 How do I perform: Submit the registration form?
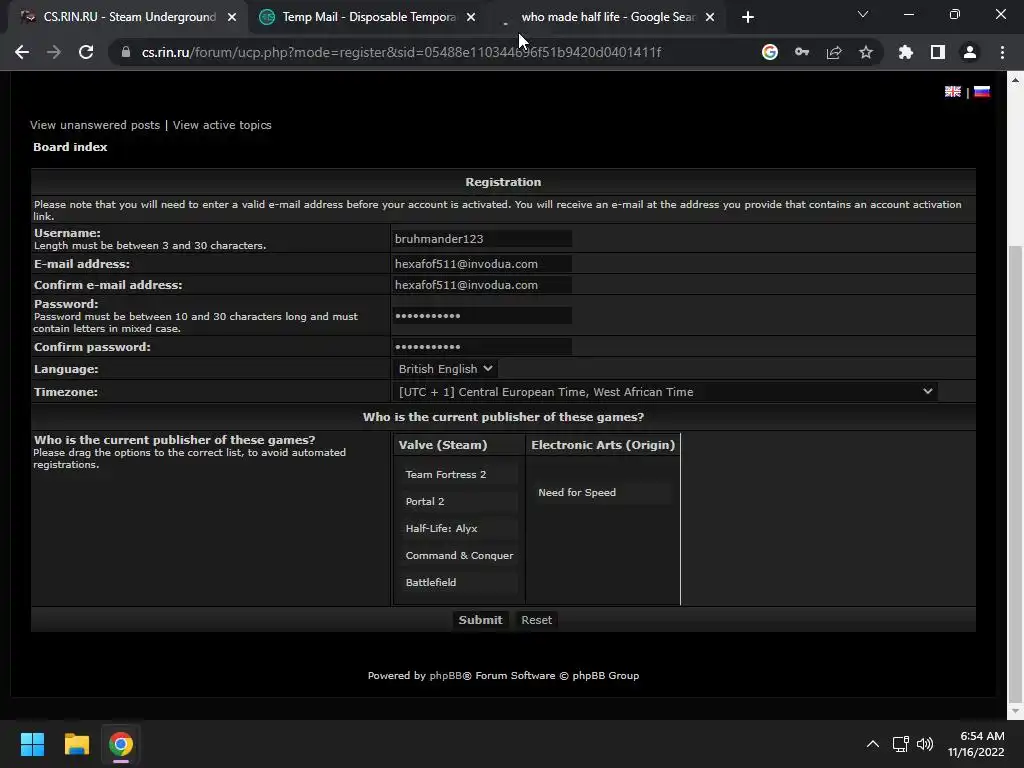click(x=480, y=620)
